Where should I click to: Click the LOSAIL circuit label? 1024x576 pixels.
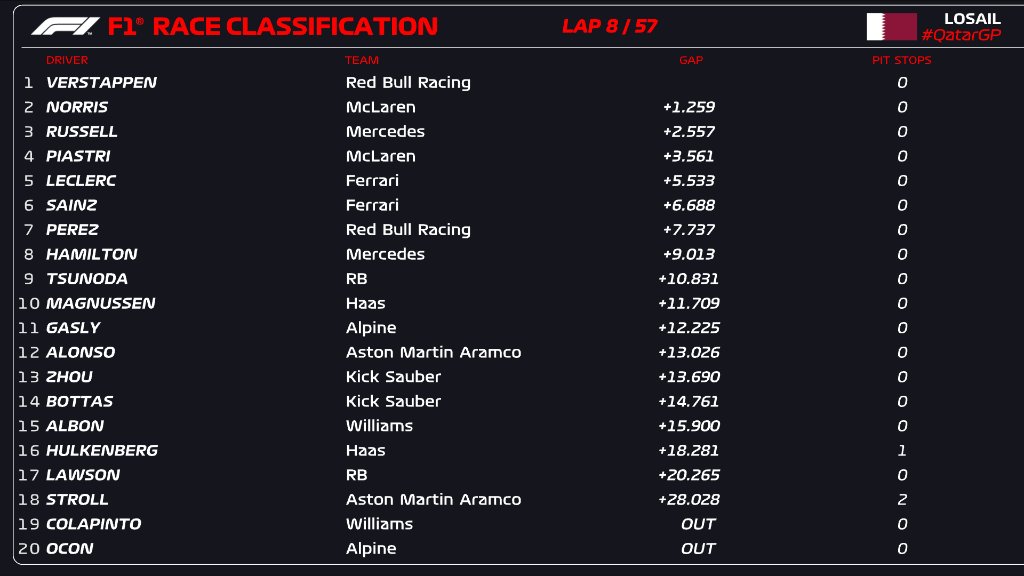[972, 18]
